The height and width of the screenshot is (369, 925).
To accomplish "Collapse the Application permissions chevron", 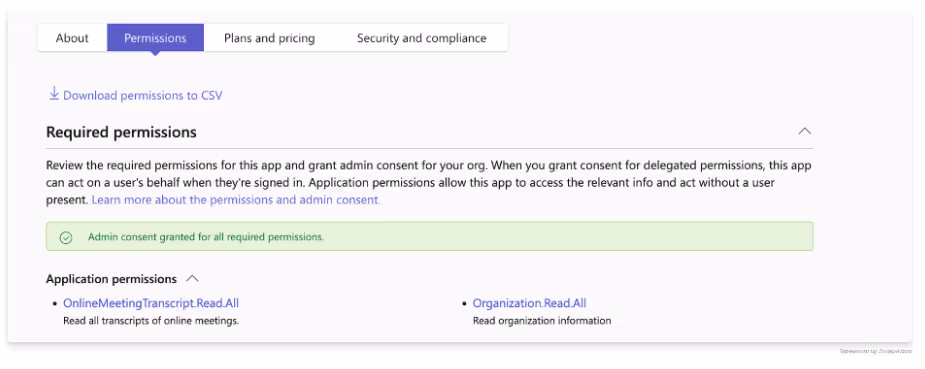I will coord(192,278).
